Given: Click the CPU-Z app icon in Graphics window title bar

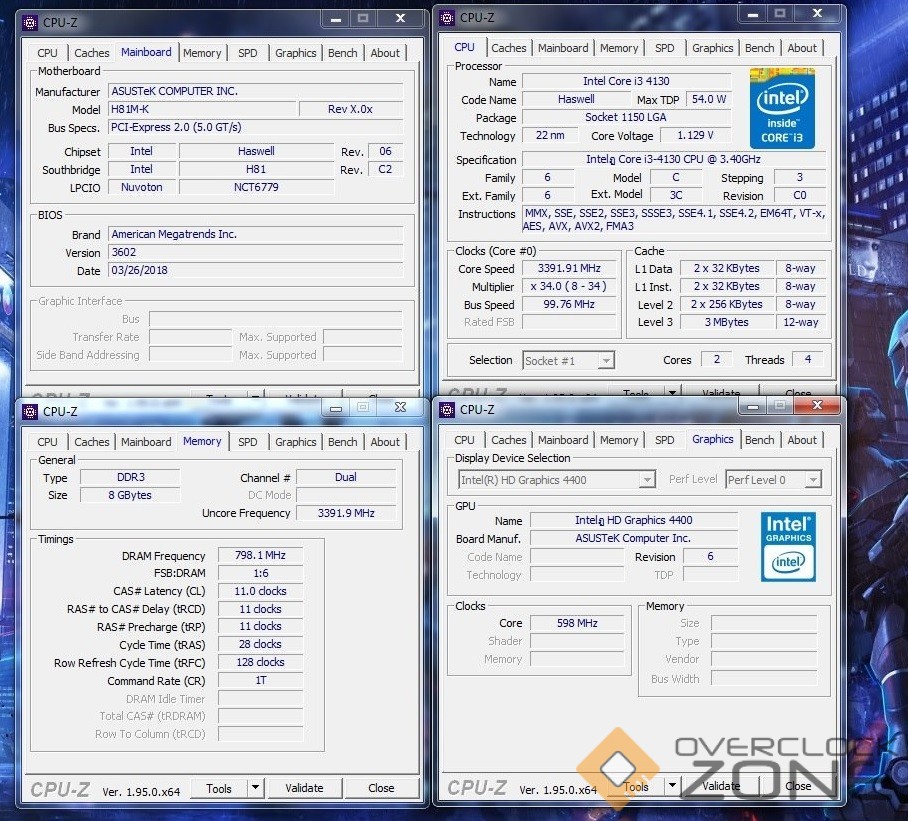Looking at the screenshot, I should click(446, 410).
